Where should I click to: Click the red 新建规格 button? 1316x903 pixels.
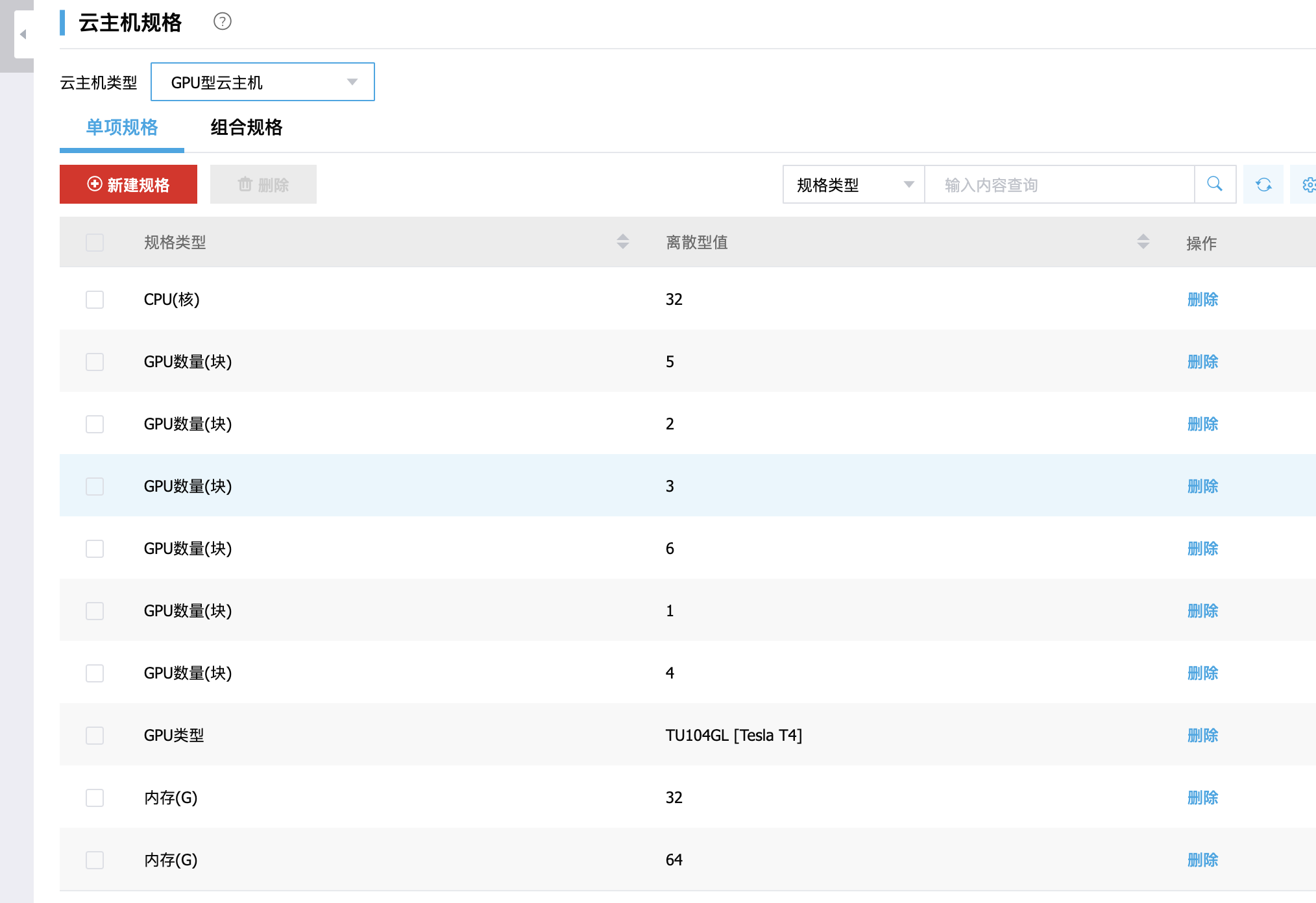(x=128, y=185)
